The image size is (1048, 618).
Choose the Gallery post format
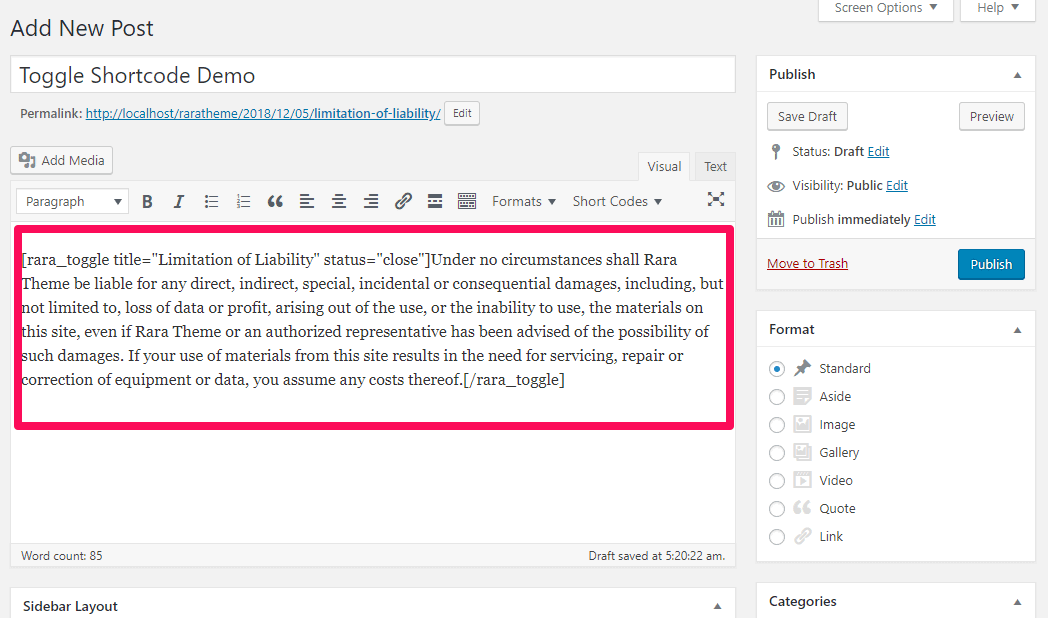click(777, 453)
